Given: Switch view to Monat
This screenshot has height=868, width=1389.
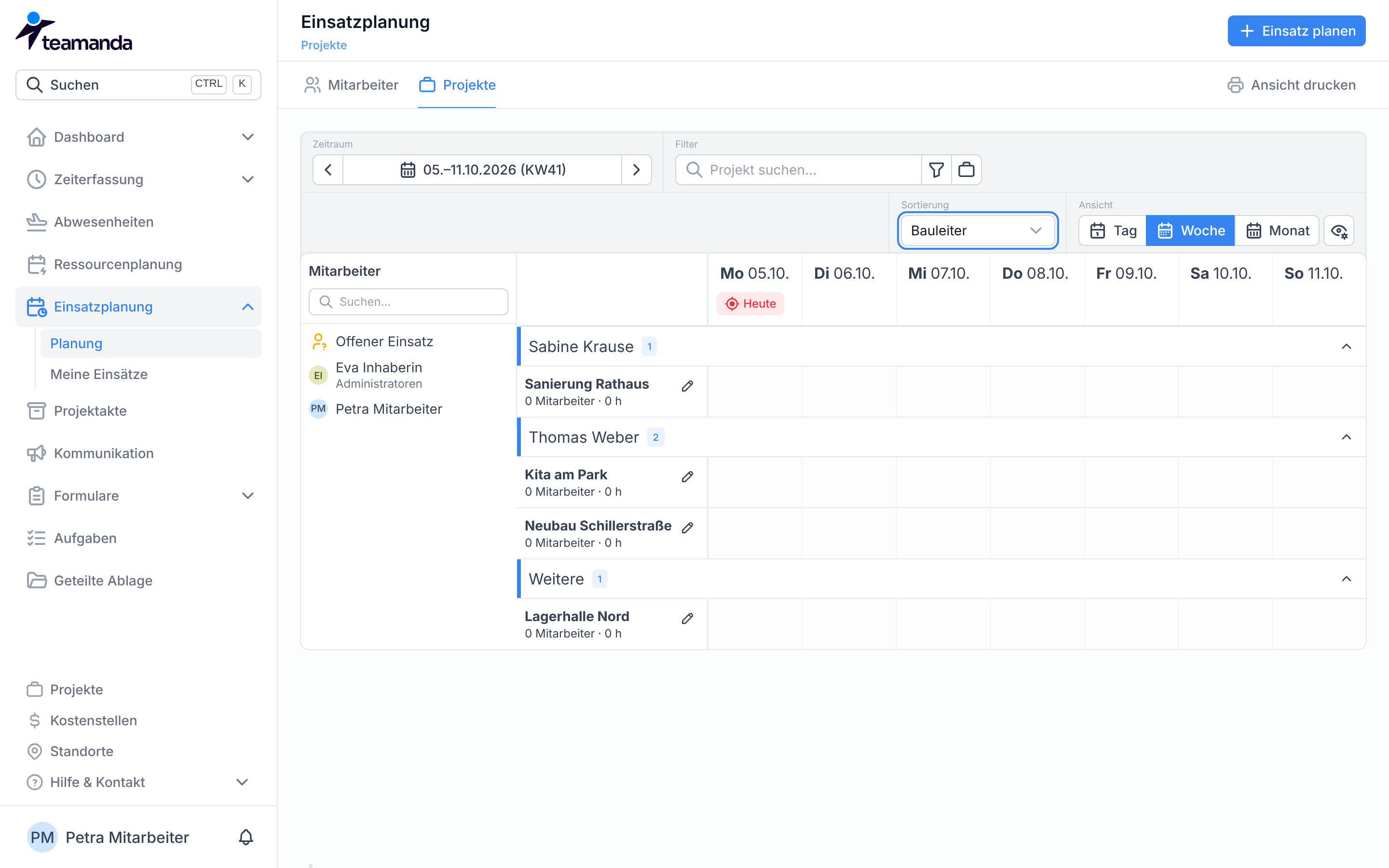Looking at the screenshot, I should tap(1277, 231).
